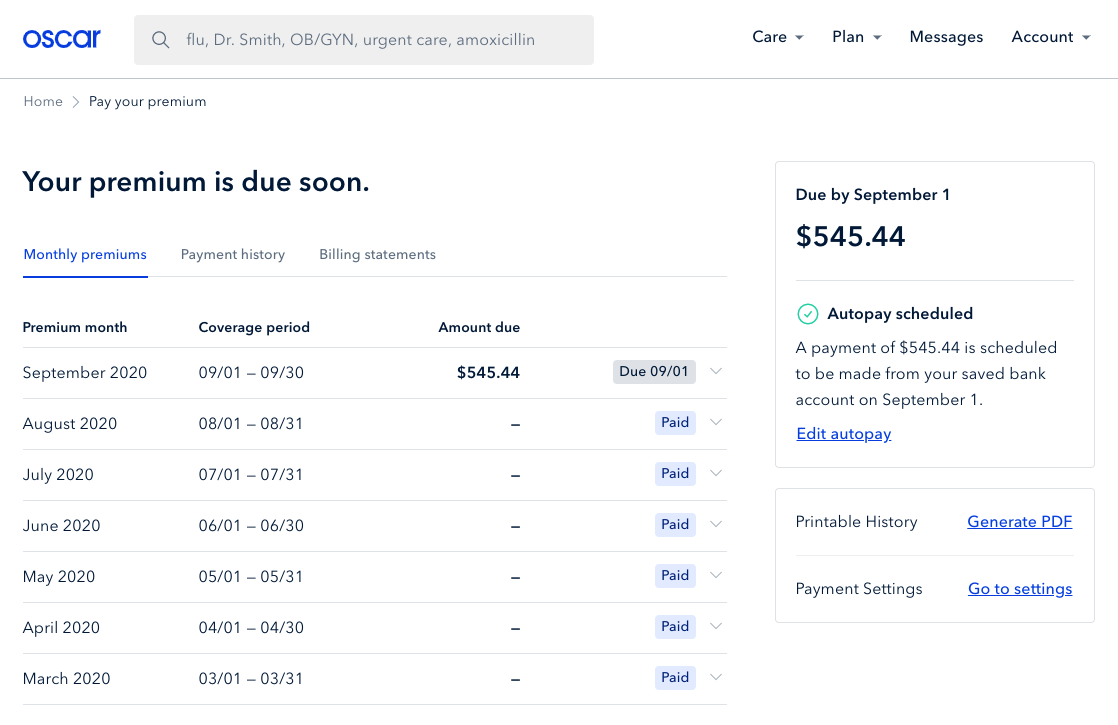Expand the August 2020 premium row
Screen dimensions: 1118x725
point(716,422)
